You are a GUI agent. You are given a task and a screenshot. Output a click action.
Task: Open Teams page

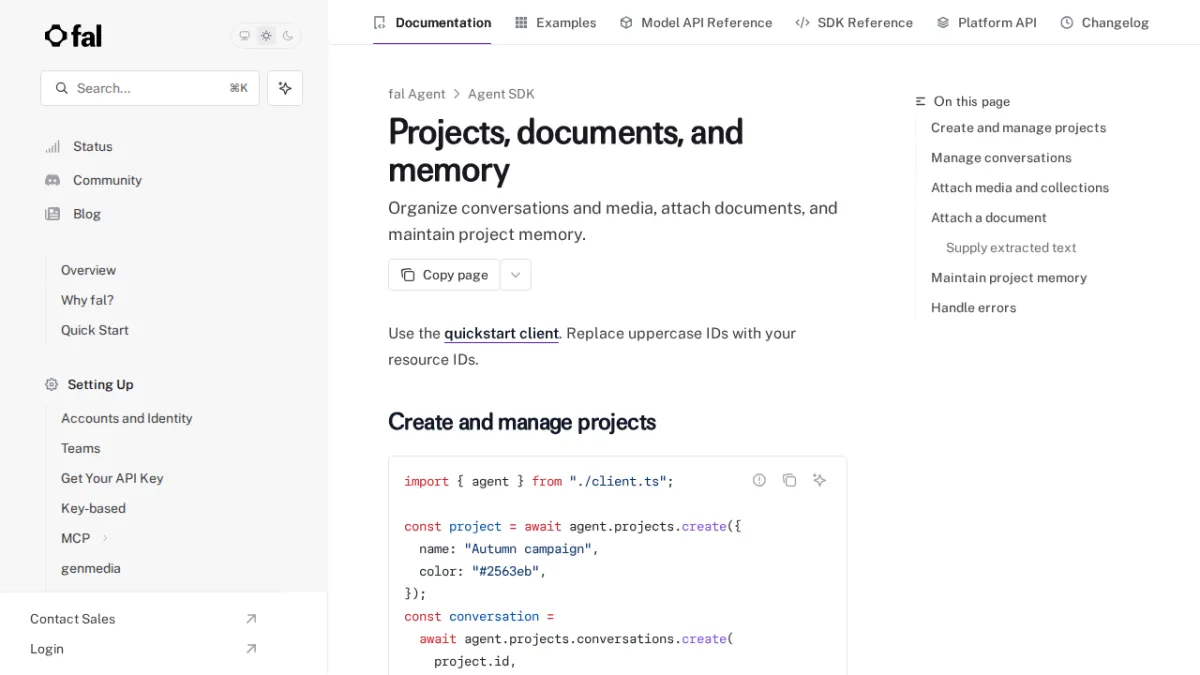[80, 448]
